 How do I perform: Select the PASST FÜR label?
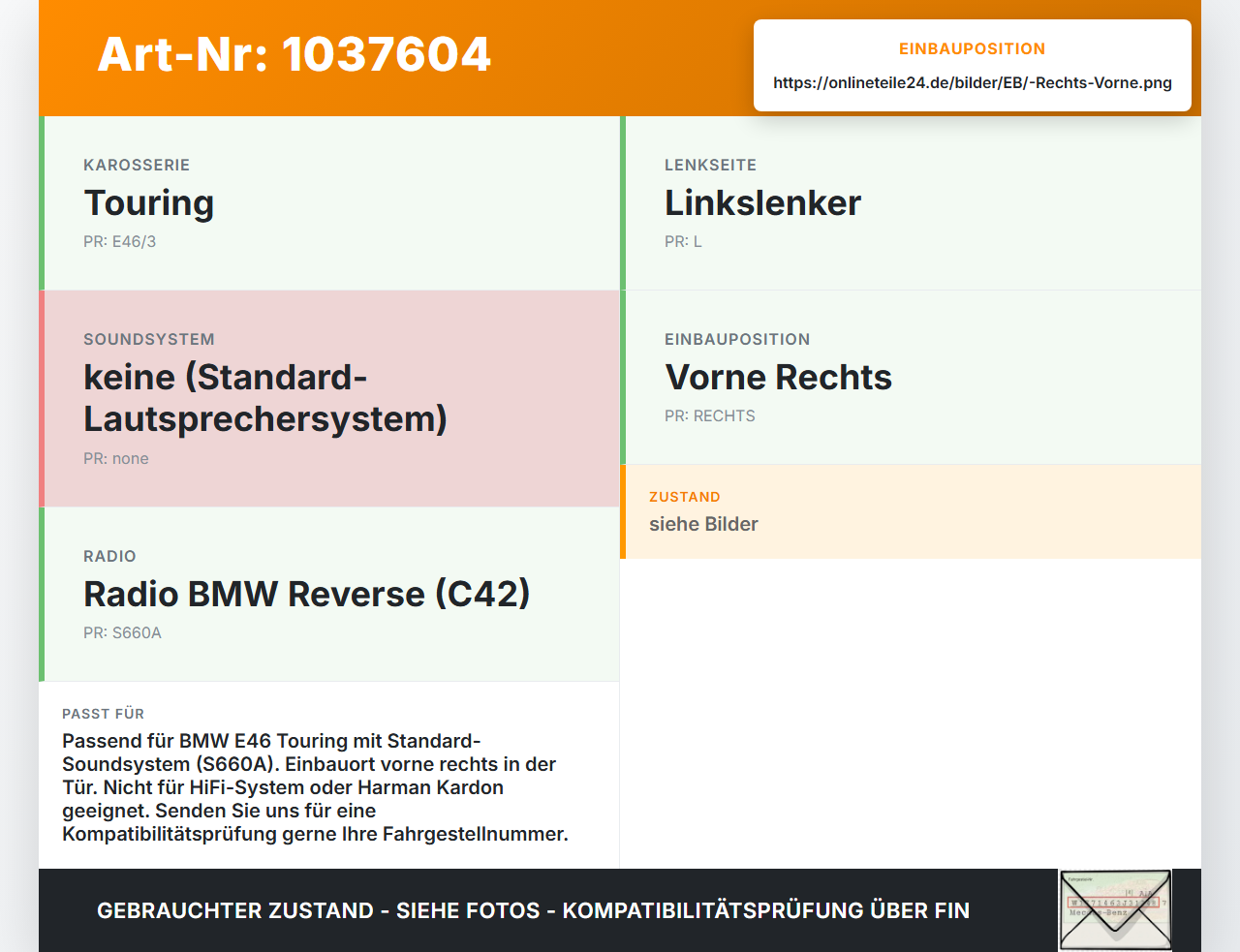103,714
